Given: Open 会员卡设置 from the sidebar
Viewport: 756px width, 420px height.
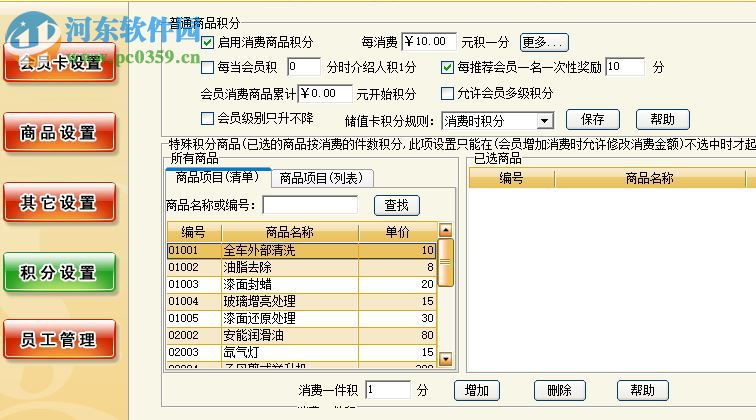Looking at the screenshot, I should point(60,62).
